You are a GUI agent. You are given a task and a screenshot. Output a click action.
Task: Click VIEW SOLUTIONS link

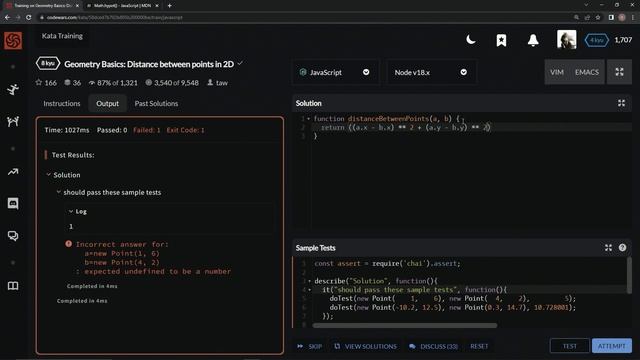pyautogui.click(x=365, y=346)
